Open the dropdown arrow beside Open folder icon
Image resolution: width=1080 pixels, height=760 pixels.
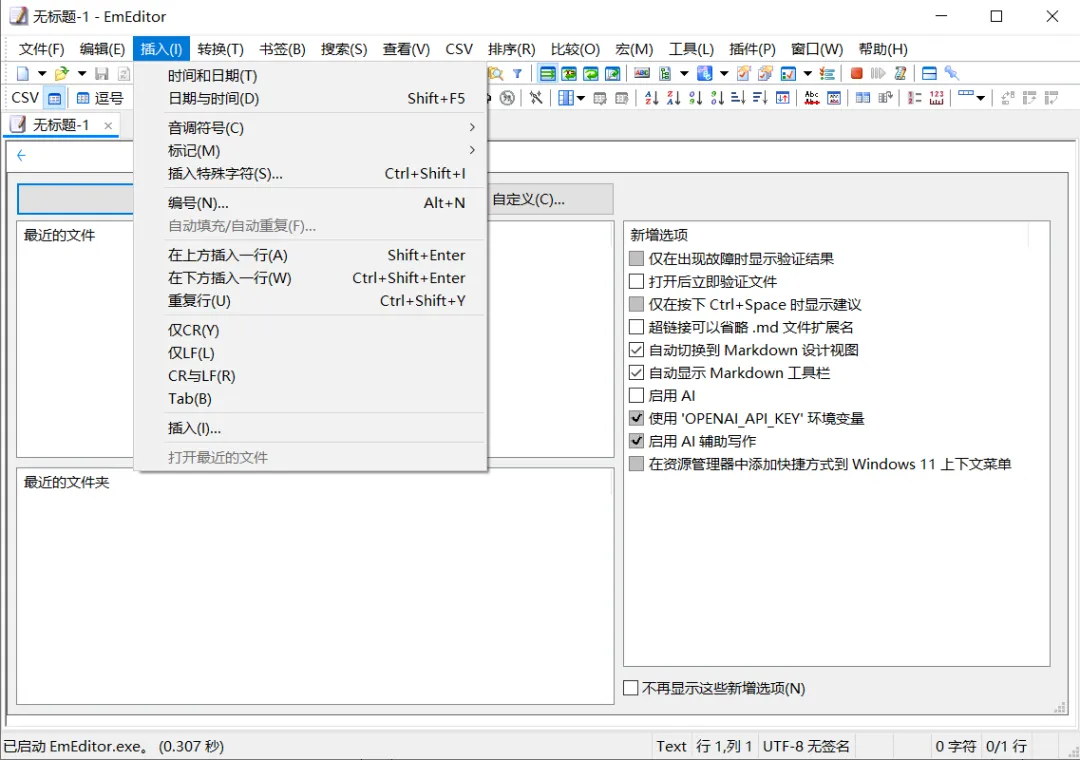pyautogui.click(x=81, y=73)
